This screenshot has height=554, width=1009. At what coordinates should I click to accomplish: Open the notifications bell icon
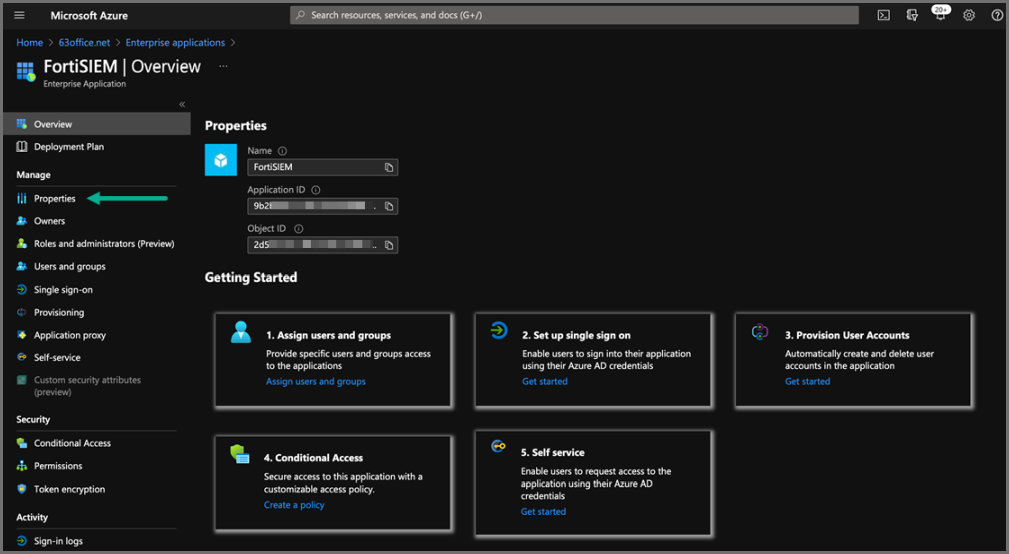(939, 15)
